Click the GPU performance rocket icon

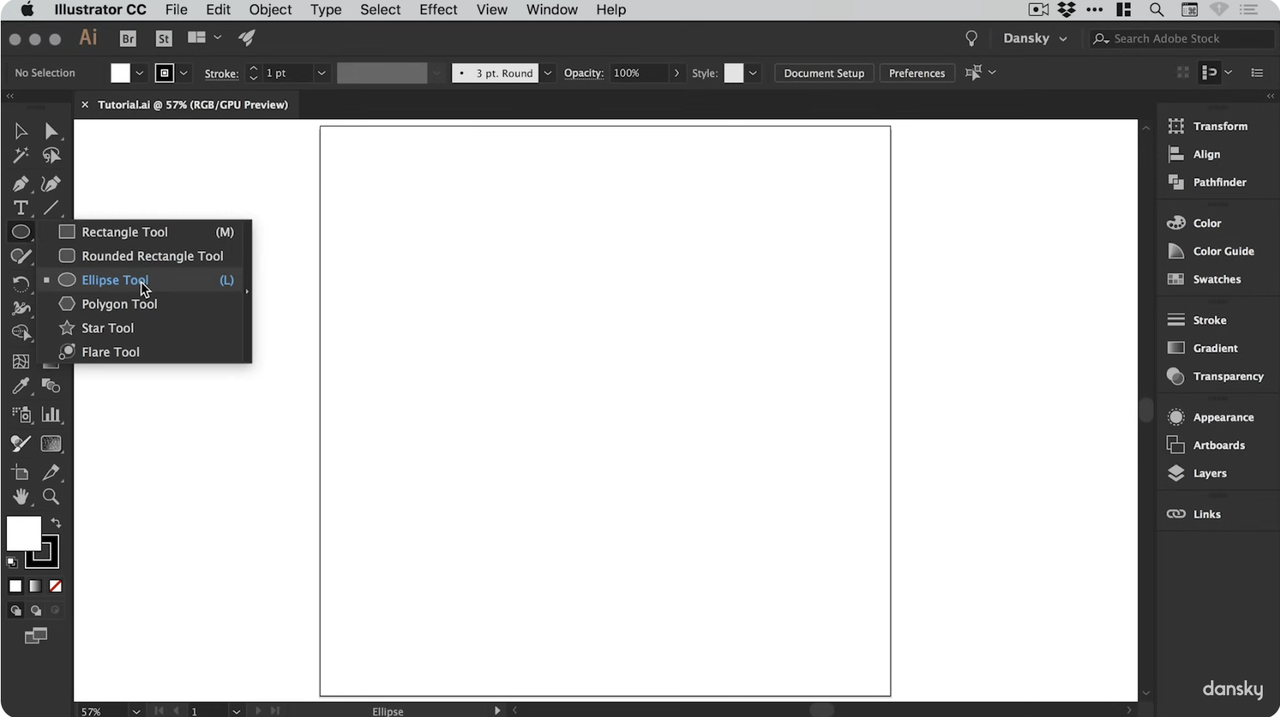point(246,38)
